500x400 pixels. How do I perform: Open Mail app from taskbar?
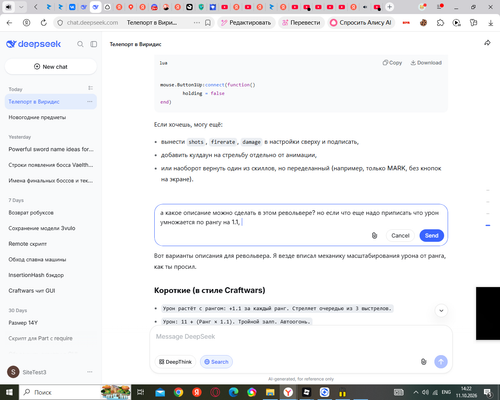pos(160,392)
